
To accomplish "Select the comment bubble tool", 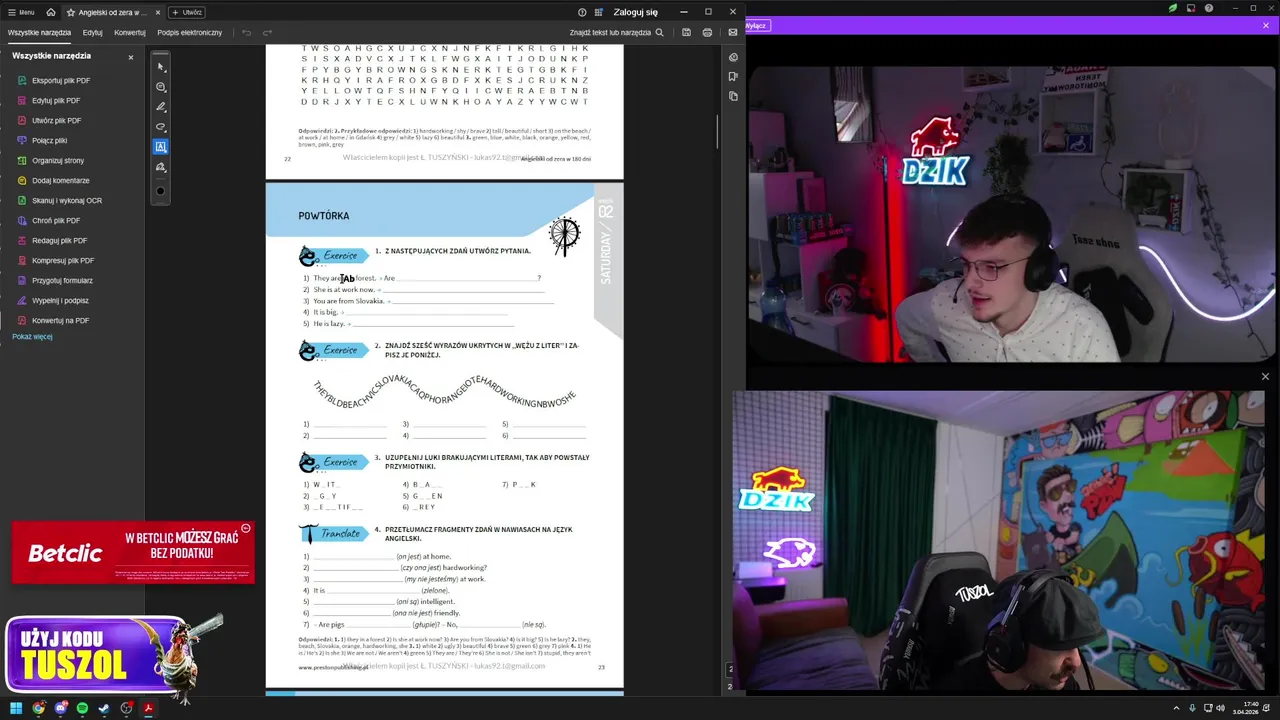I will coord(161,87).
